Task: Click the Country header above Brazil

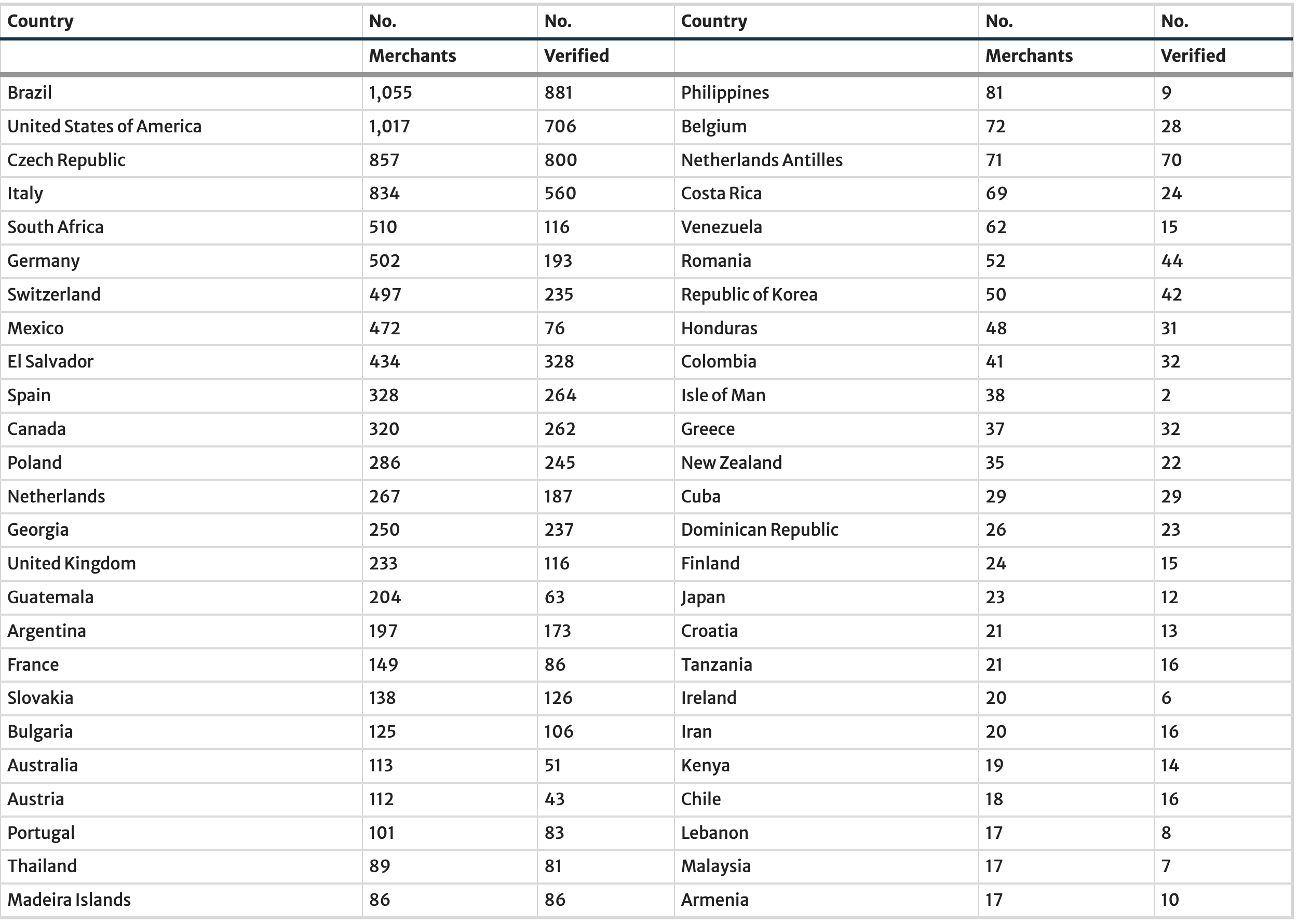Action: tap(40, 21)
